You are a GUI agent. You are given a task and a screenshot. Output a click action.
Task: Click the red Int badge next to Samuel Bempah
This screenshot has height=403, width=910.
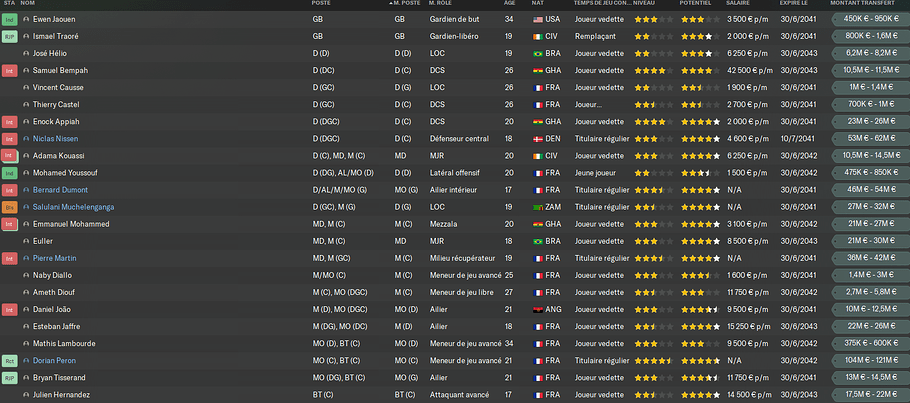point(10,70)
